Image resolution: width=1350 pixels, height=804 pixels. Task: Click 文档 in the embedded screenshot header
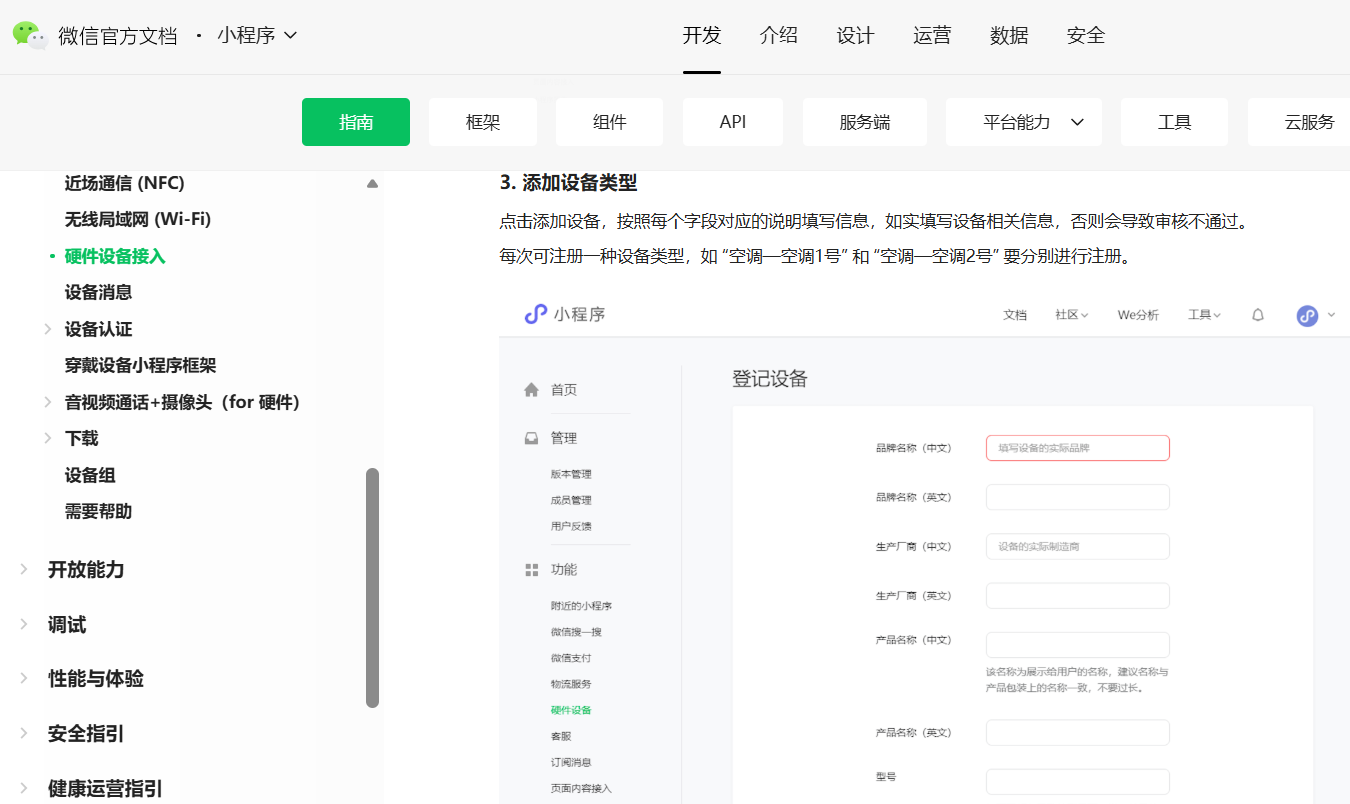(x=1015, y=315)
